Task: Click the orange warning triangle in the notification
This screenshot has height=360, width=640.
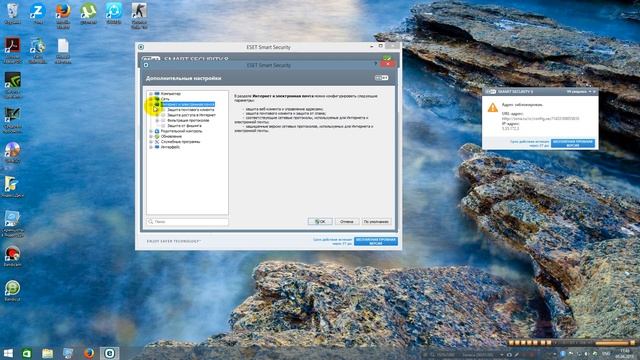Action: (x=493, y=107)
